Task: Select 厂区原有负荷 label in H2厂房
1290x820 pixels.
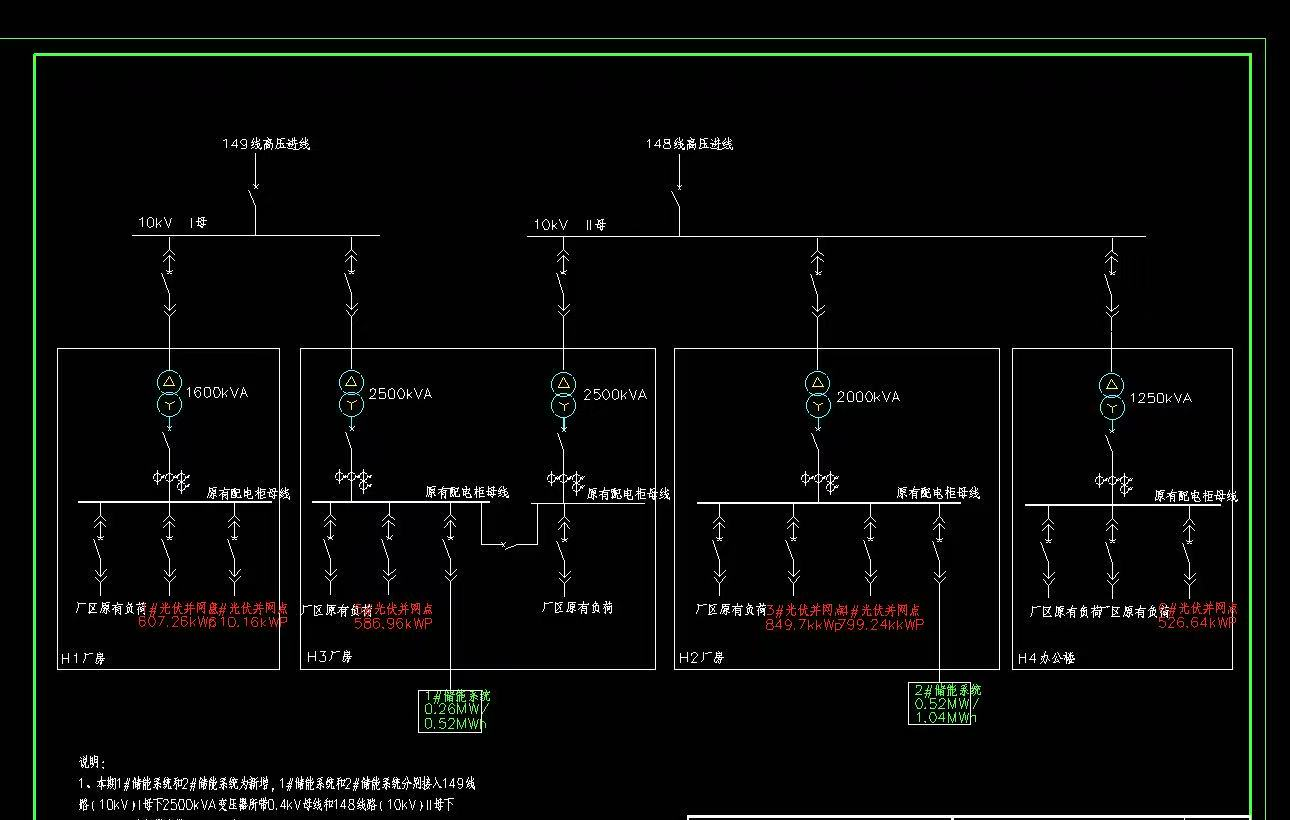Action: 731,609
